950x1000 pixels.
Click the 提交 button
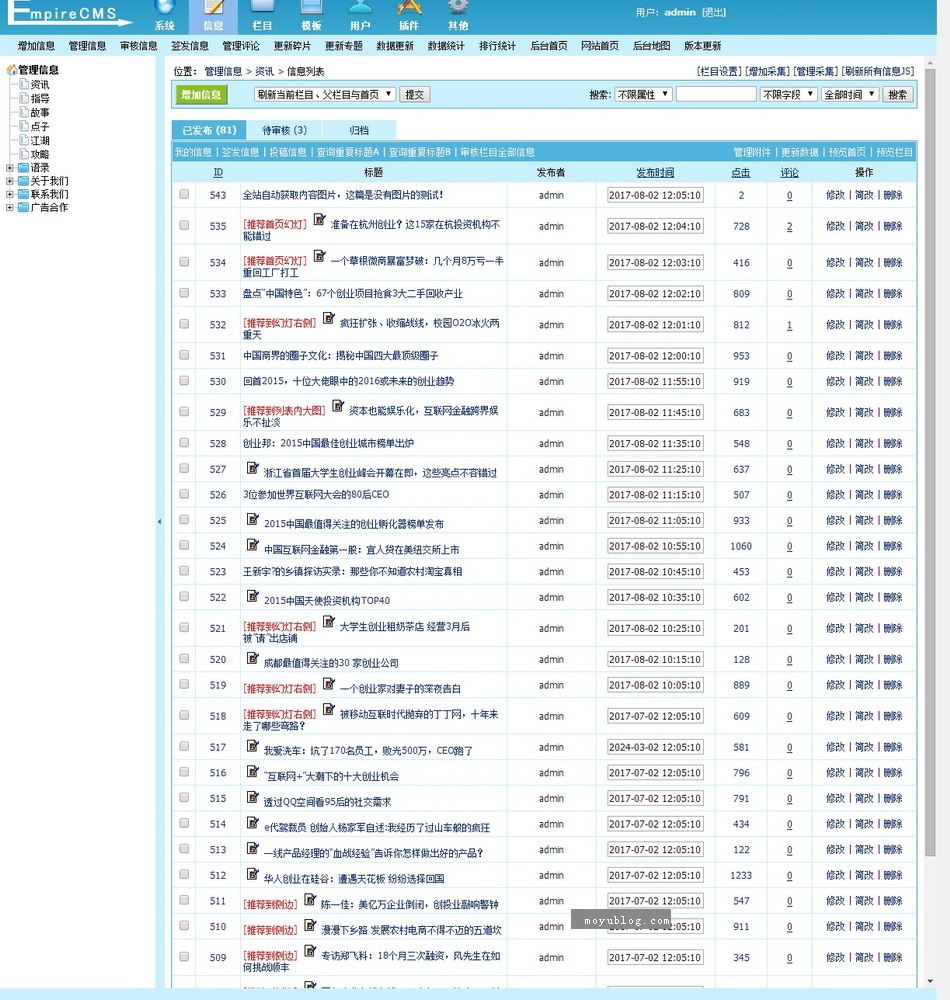(x=414, y=94)
